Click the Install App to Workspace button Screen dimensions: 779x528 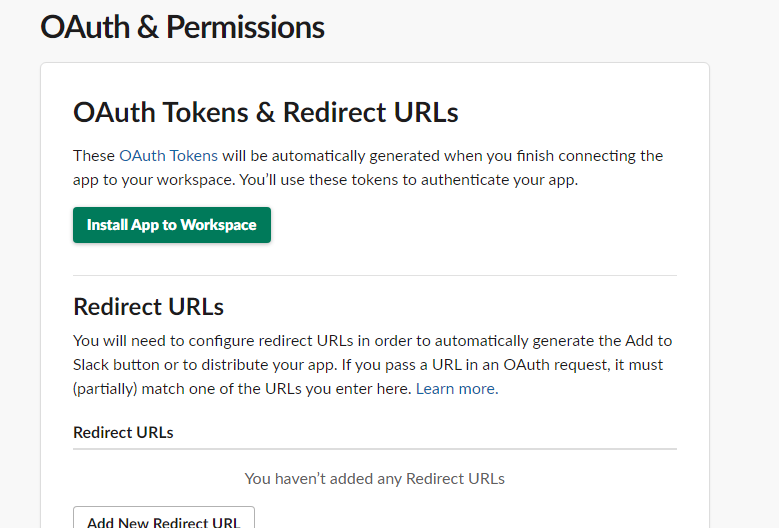pyautogui.click(x=172, y=225)
